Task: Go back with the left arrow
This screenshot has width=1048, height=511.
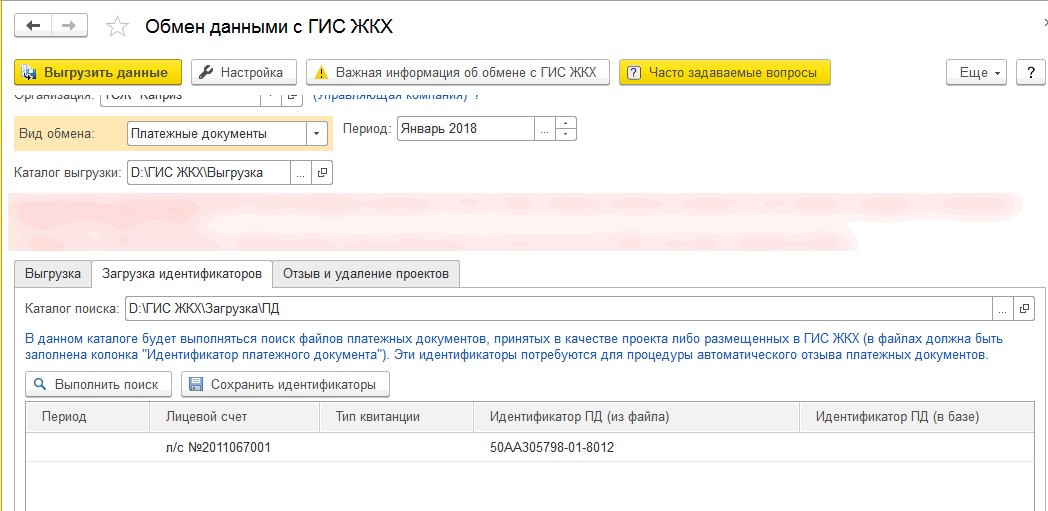Action: (33, 25)
